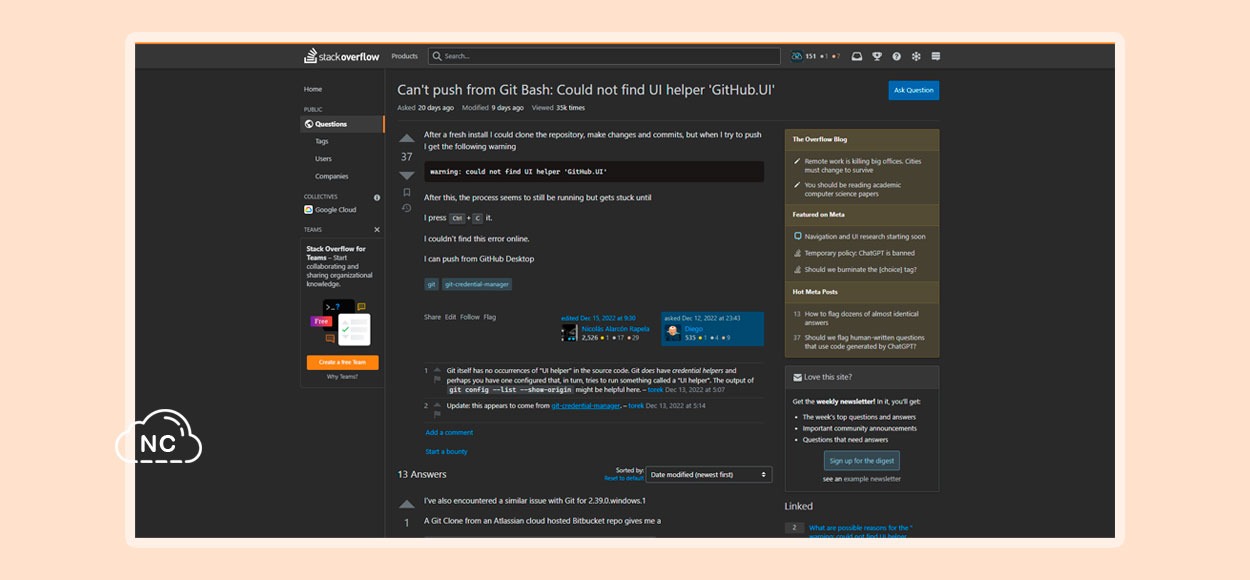The height and width of the screenshot is (580, 1250).
Task: Open Companies in the left sidebar
Action: [x=332, y=176]
